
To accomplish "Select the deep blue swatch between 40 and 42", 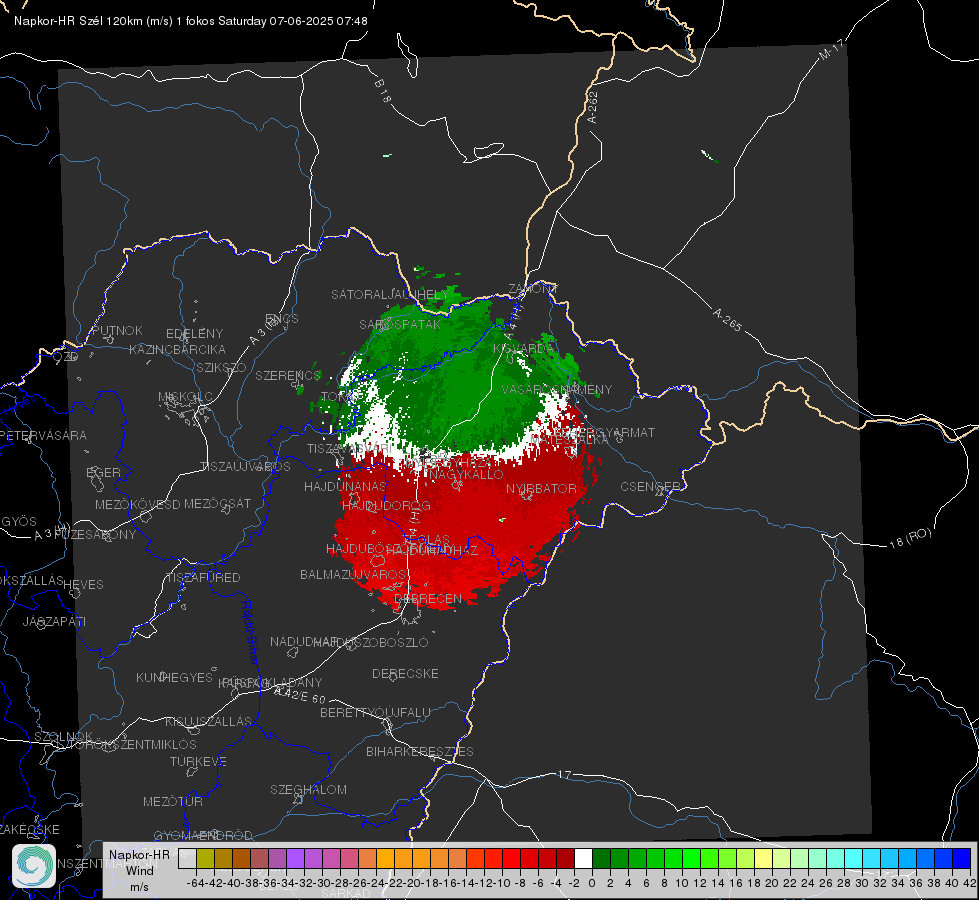I will click(x=962, y=858).
